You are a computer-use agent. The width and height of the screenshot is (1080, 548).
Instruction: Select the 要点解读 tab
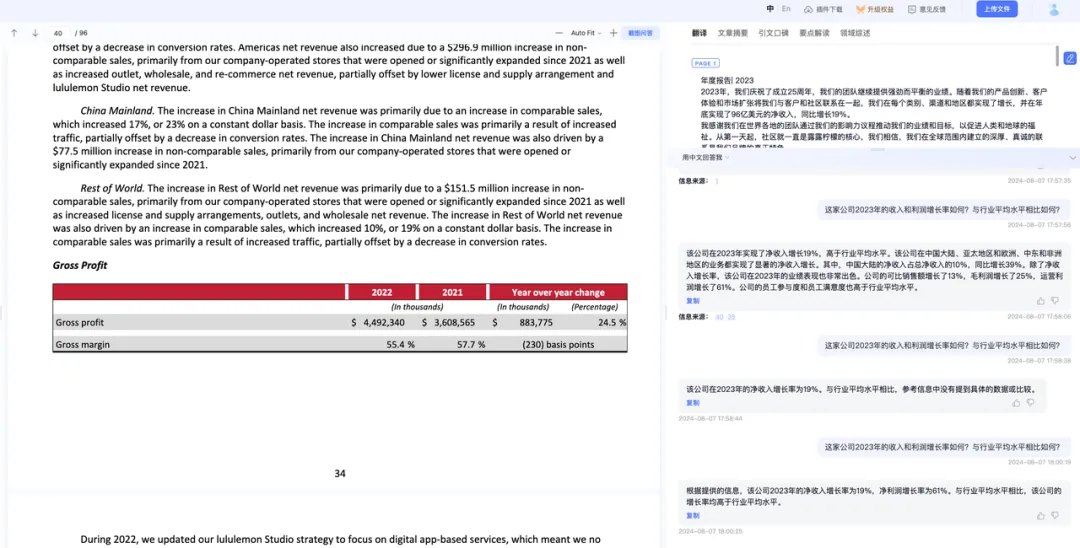tap(813, 33)
